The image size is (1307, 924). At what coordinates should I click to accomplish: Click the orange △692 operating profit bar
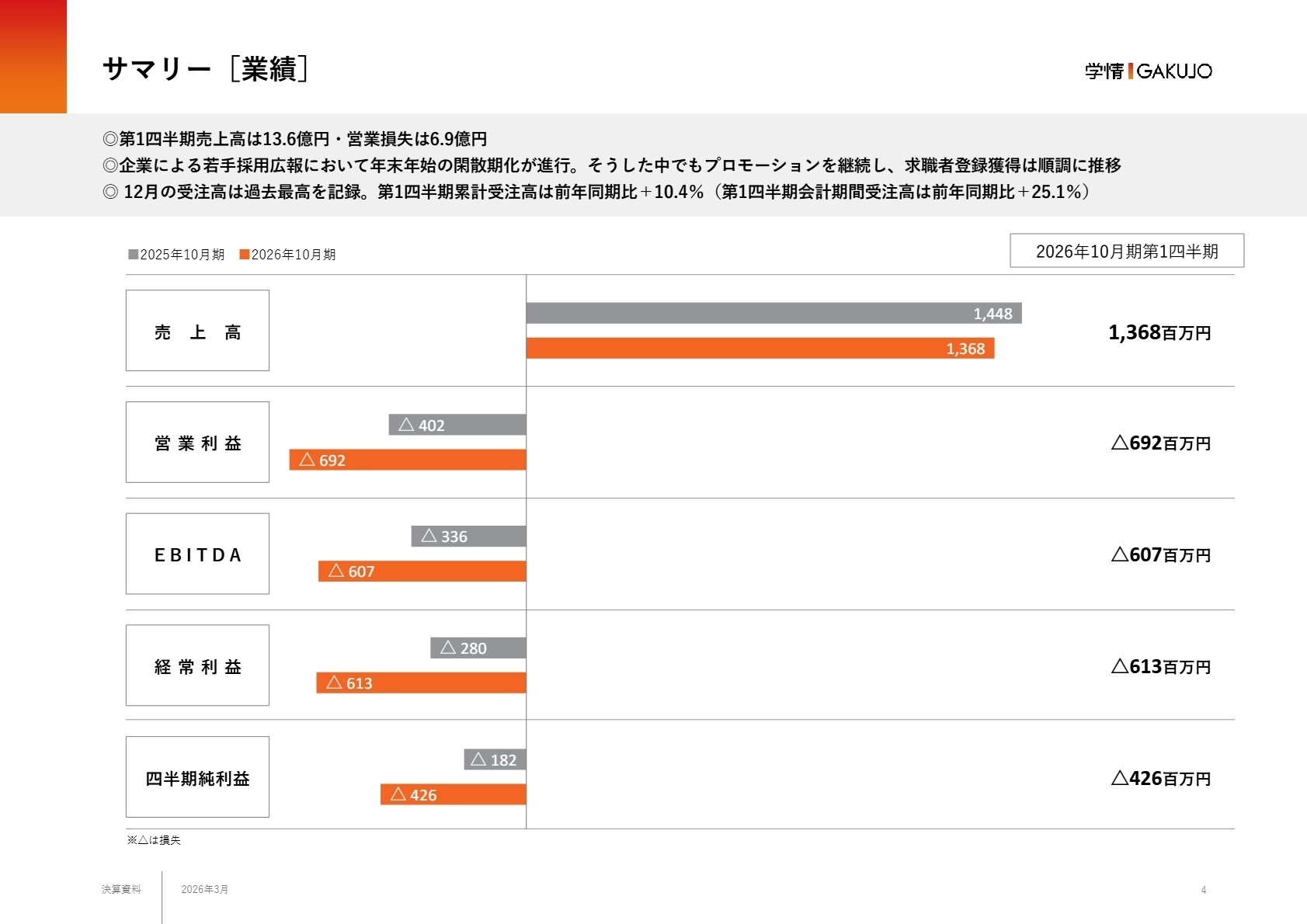point(408,460)
